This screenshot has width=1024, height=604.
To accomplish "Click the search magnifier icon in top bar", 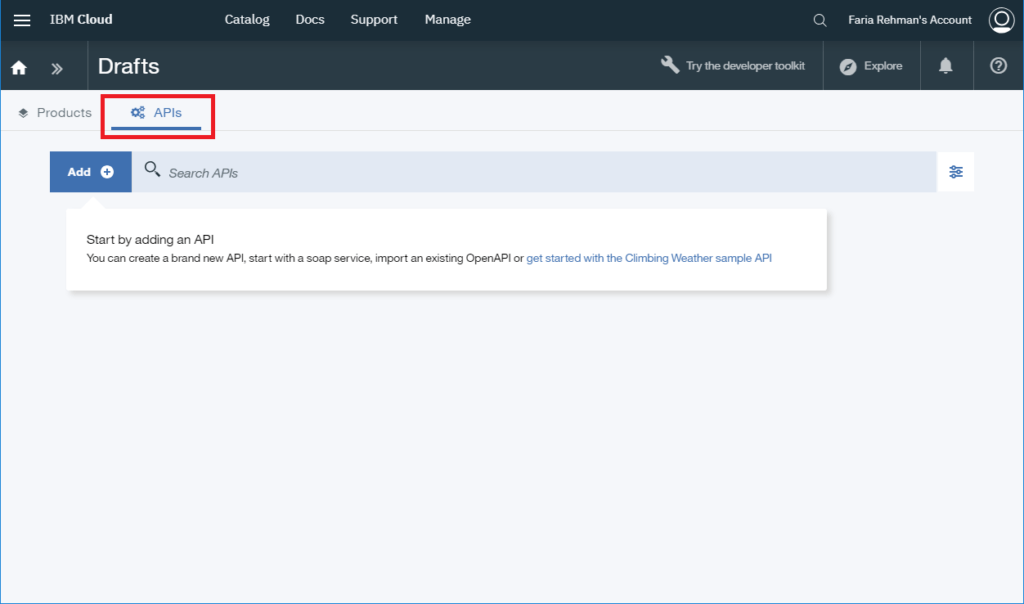I will 819,19.
